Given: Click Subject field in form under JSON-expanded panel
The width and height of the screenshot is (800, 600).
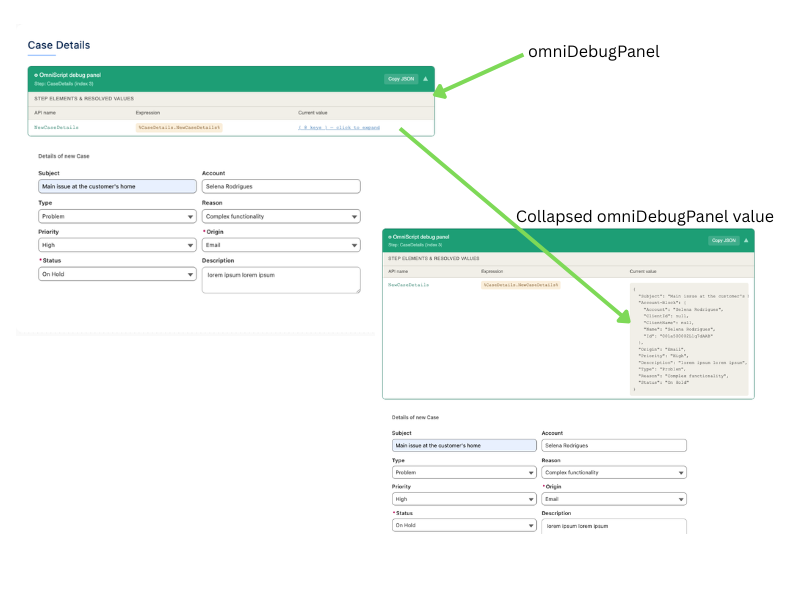Looking at the screenshot, I should (464, 446).
